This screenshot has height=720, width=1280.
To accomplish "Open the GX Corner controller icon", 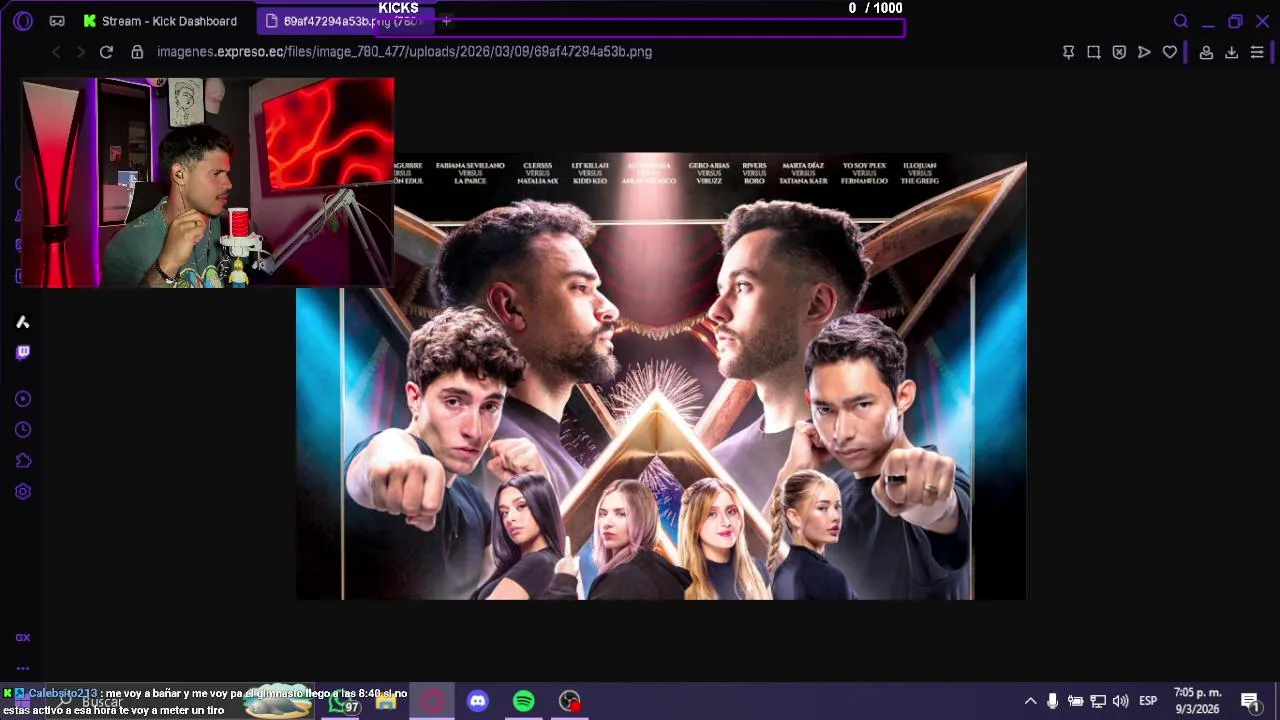I will (57, 21).
